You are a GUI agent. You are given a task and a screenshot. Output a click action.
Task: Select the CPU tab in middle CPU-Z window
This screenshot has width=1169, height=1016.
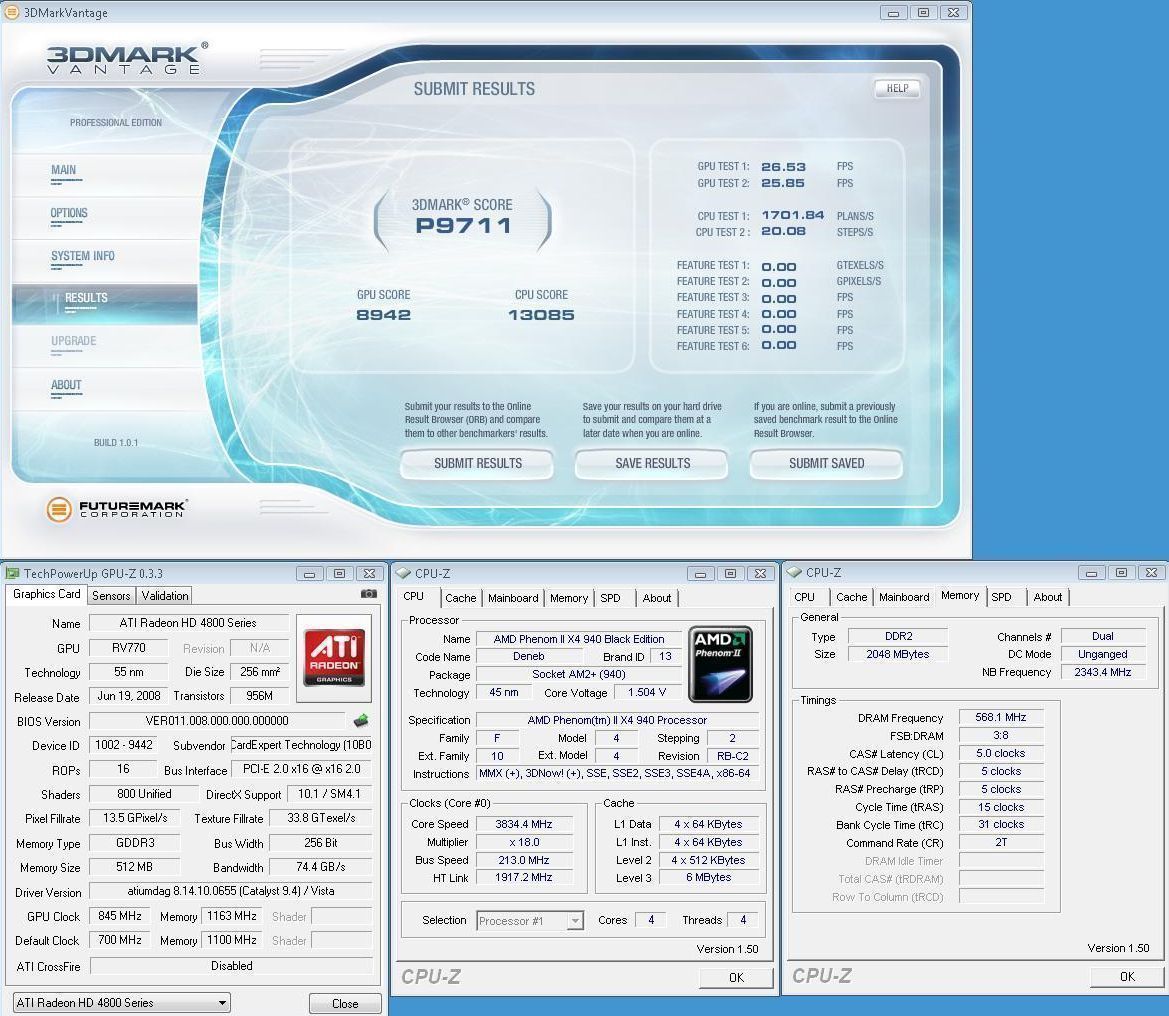(414, 596)
